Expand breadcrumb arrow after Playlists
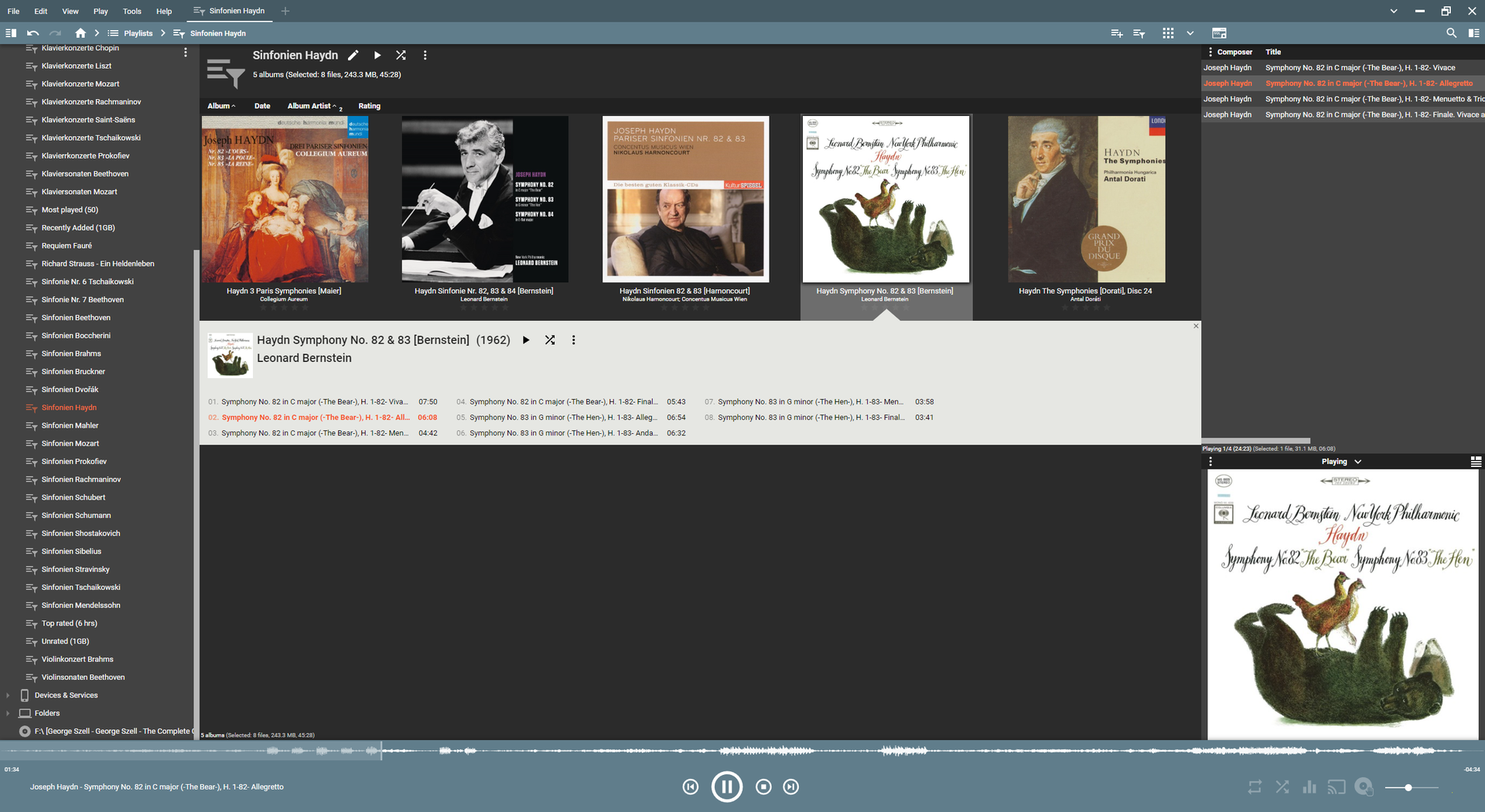1485x812 pixels. pos(163,33)
